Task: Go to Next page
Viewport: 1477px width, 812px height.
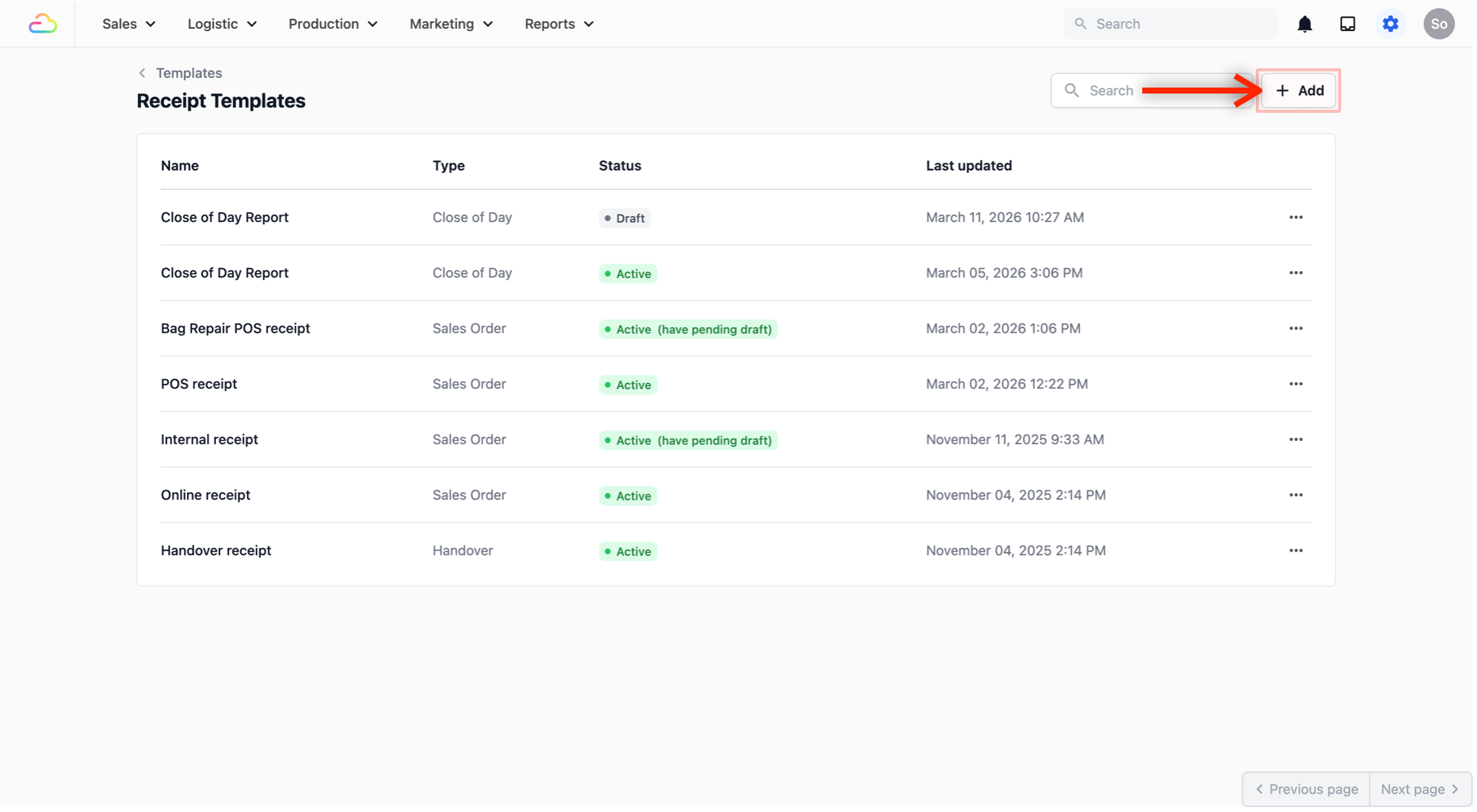Action: click(x=1419, y=789)
